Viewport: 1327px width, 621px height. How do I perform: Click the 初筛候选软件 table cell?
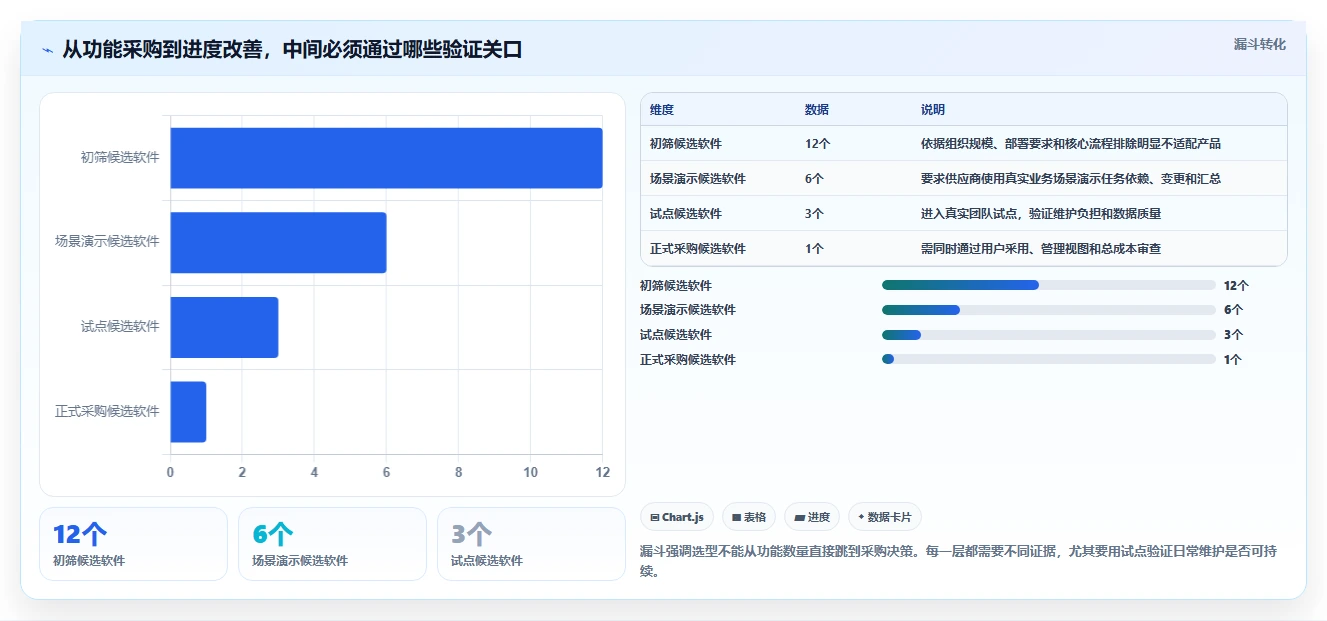686,144
